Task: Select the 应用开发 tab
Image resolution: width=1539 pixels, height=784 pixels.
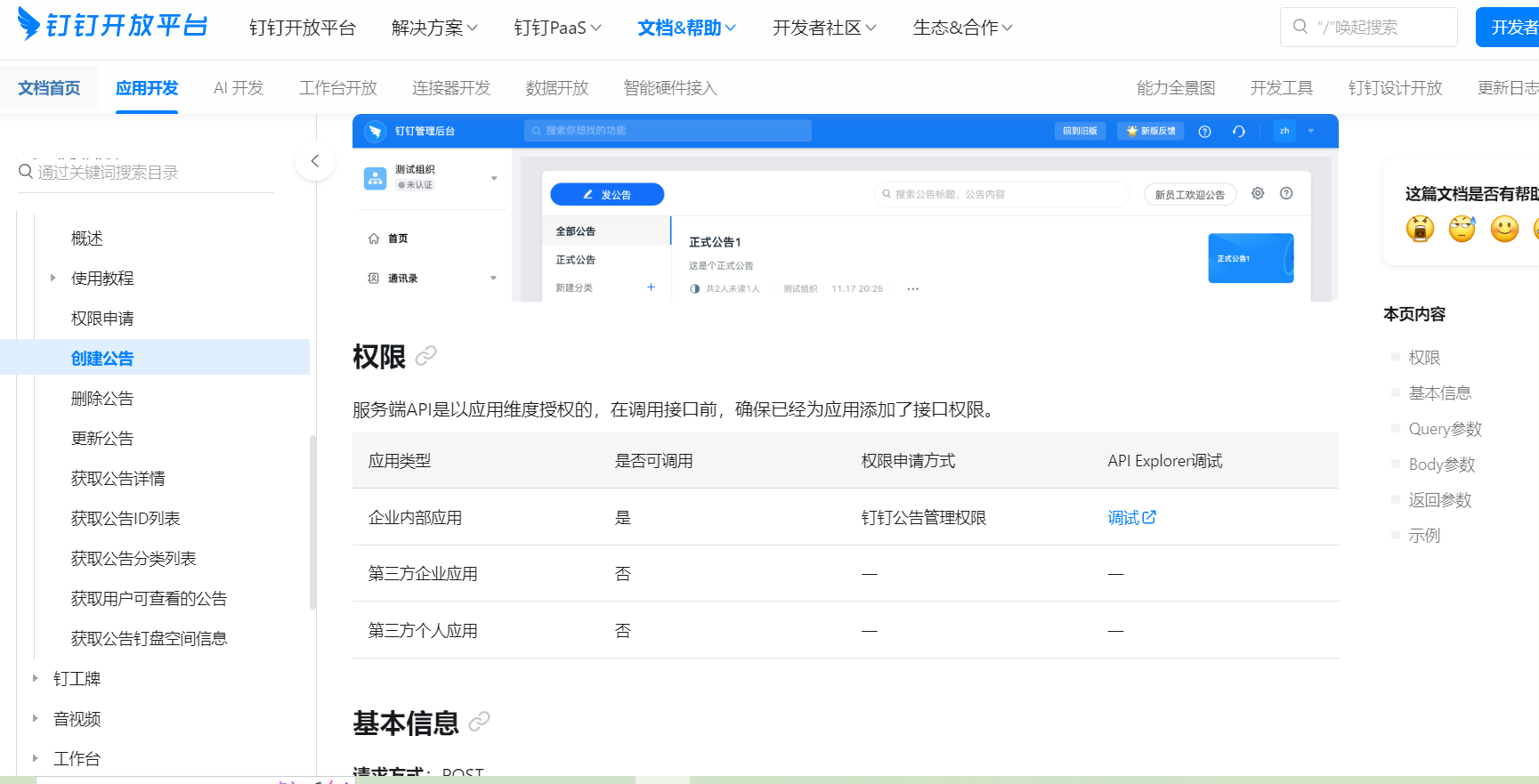Action: tap(147, 87)
